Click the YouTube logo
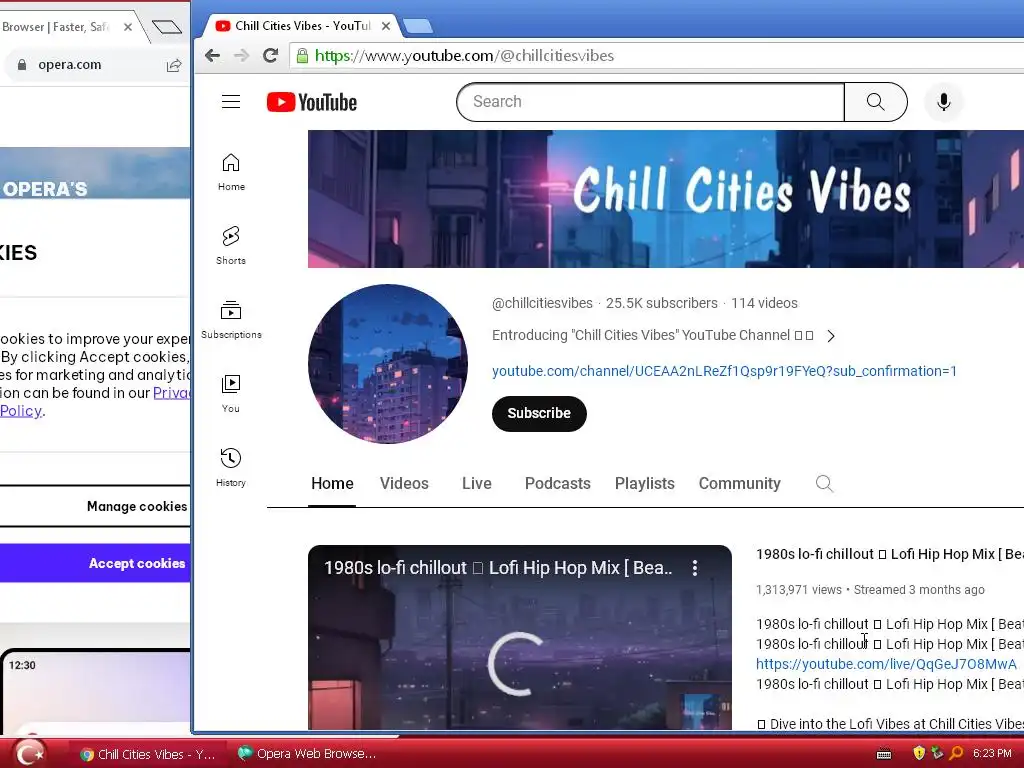The image size is (1024, 768). tap(312, 103)
